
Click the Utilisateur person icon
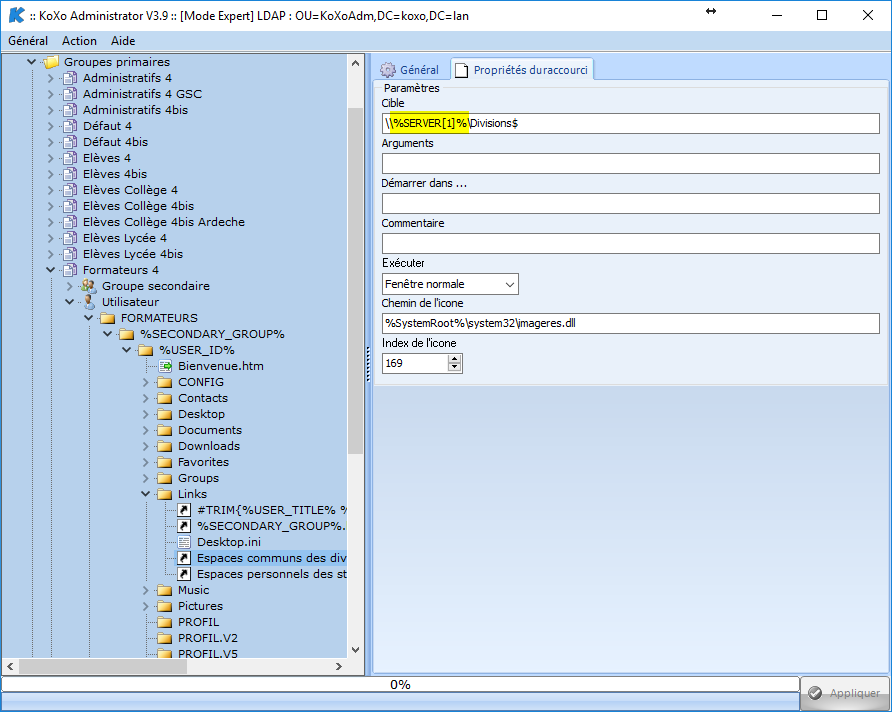89,302
